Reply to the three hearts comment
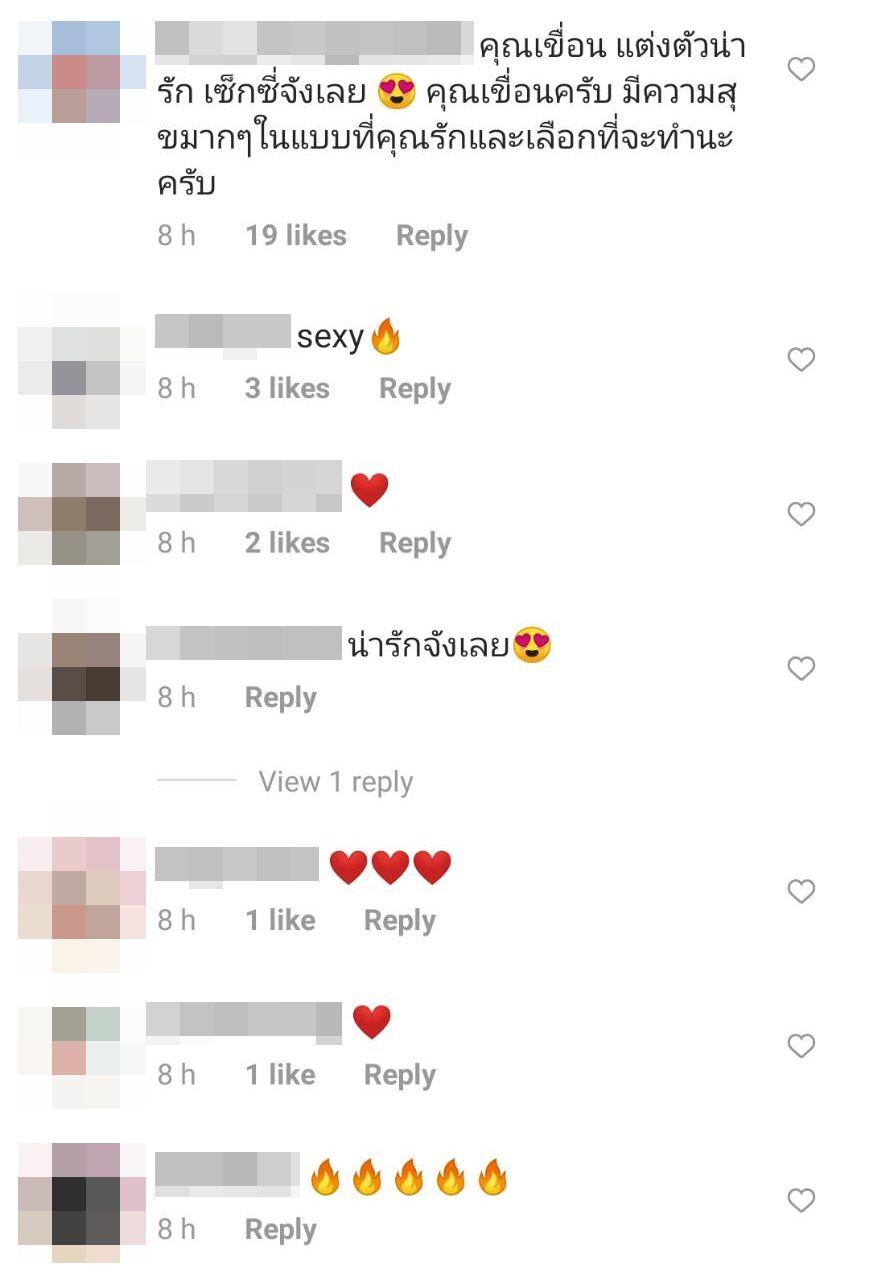869x1279 pixels. (400, 921)
